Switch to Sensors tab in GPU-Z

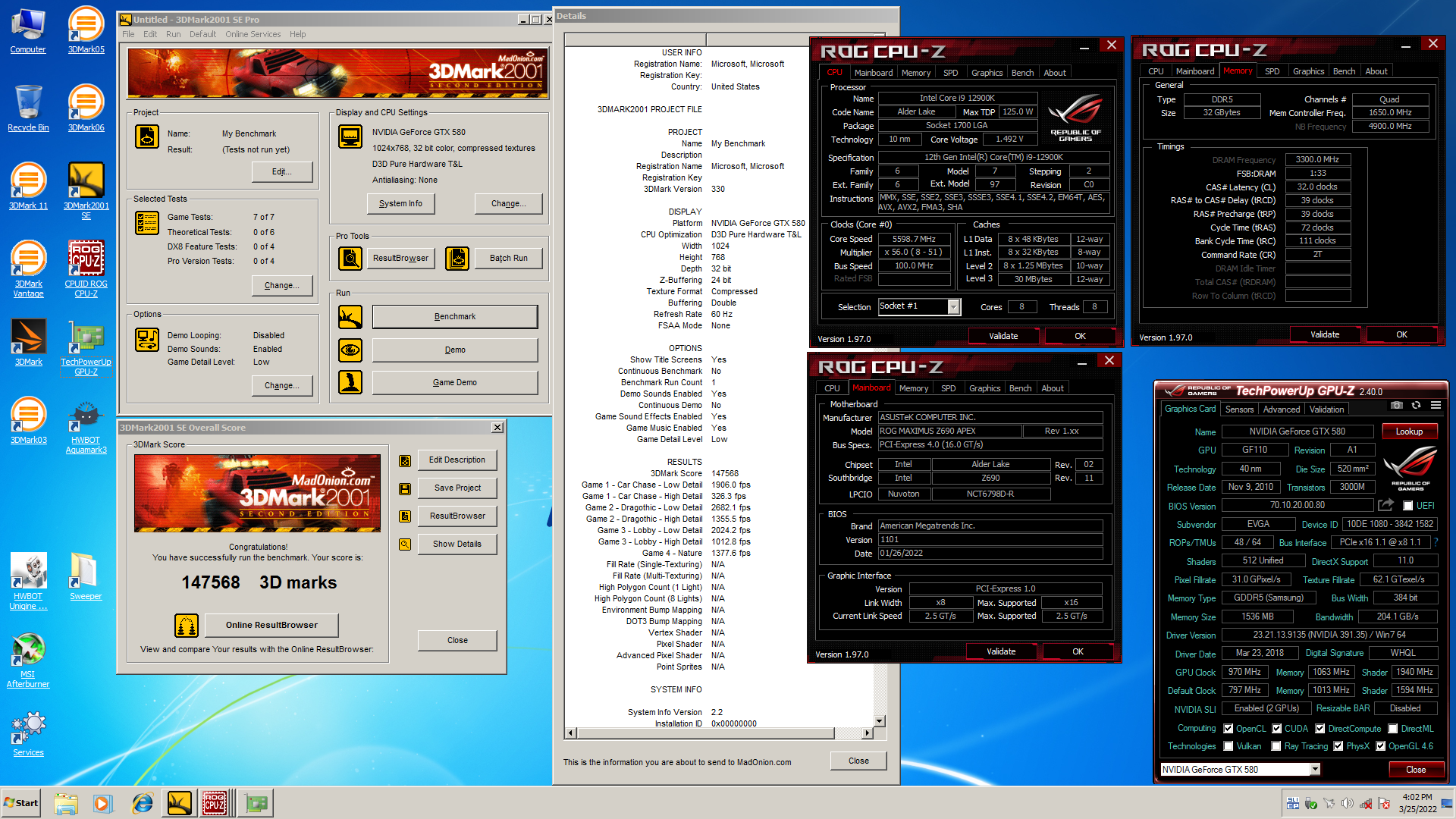pos(1239,409)
